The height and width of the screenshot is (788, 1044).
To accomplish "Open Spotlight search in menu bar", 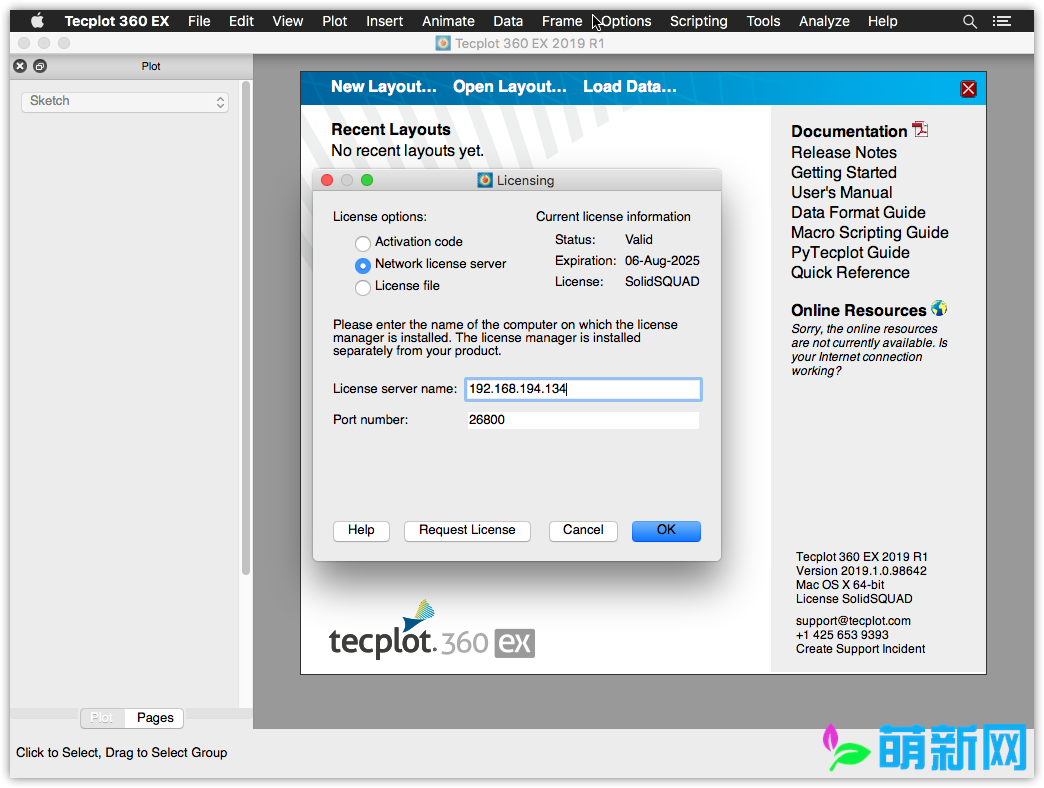I will pos(969,21).
